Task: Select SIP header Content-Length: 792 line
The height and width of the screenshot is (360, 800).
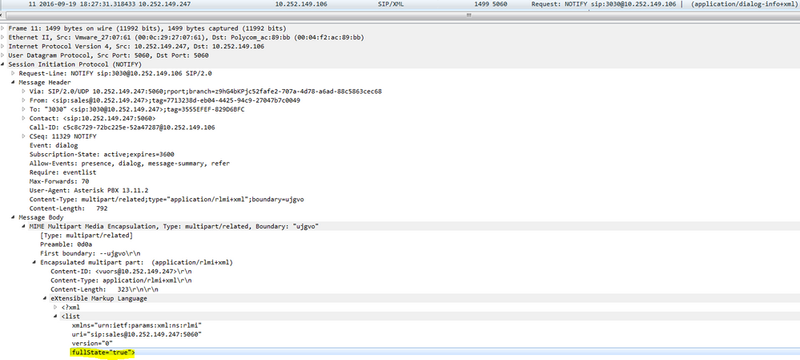Action: [68, 208]
